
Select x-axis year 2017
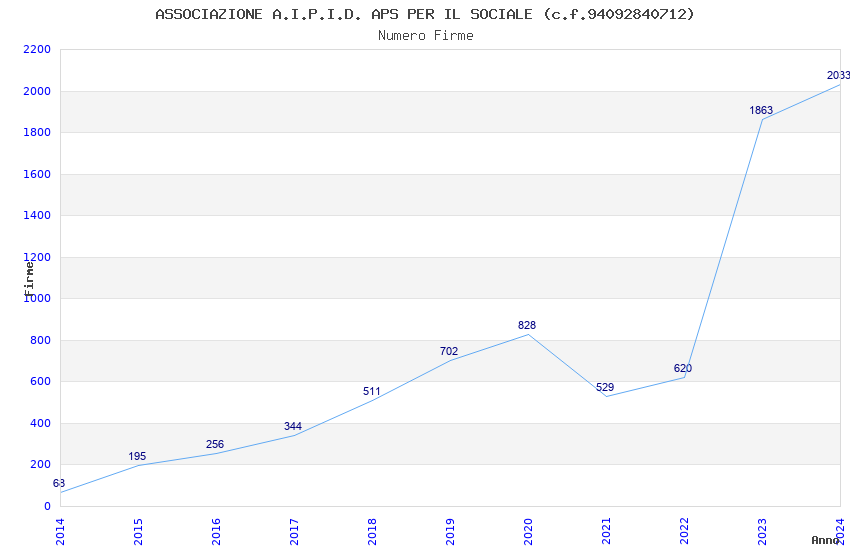pyautogui.click(x=294, y=532)
